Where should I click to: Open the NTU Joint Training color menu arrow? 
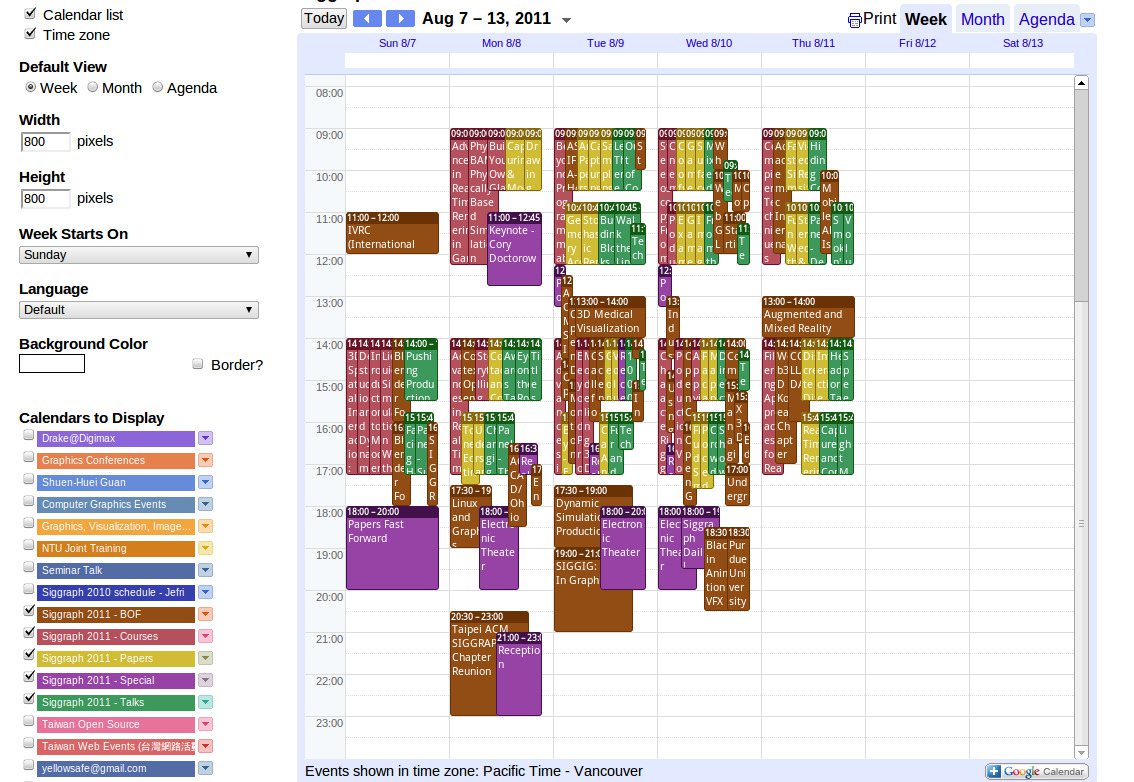[x=205, y=548]
